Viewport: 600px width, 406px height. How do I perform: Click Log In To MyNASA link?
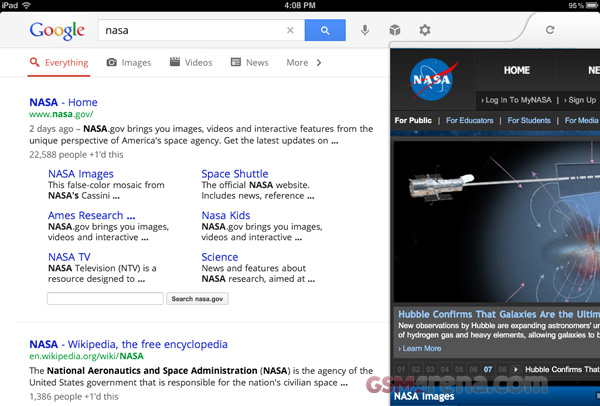(x=516, y=100)
